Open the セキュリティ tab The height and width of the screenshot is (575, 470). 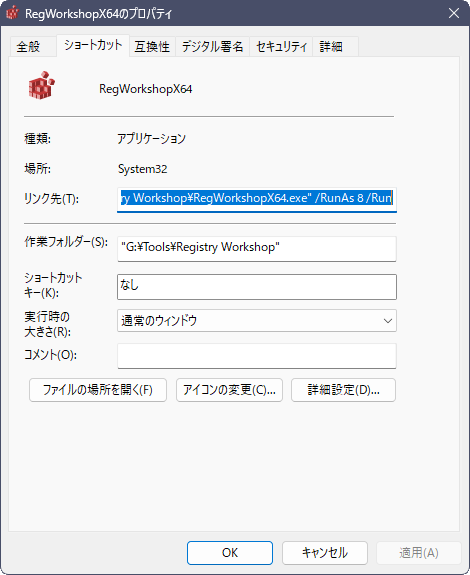281,47
